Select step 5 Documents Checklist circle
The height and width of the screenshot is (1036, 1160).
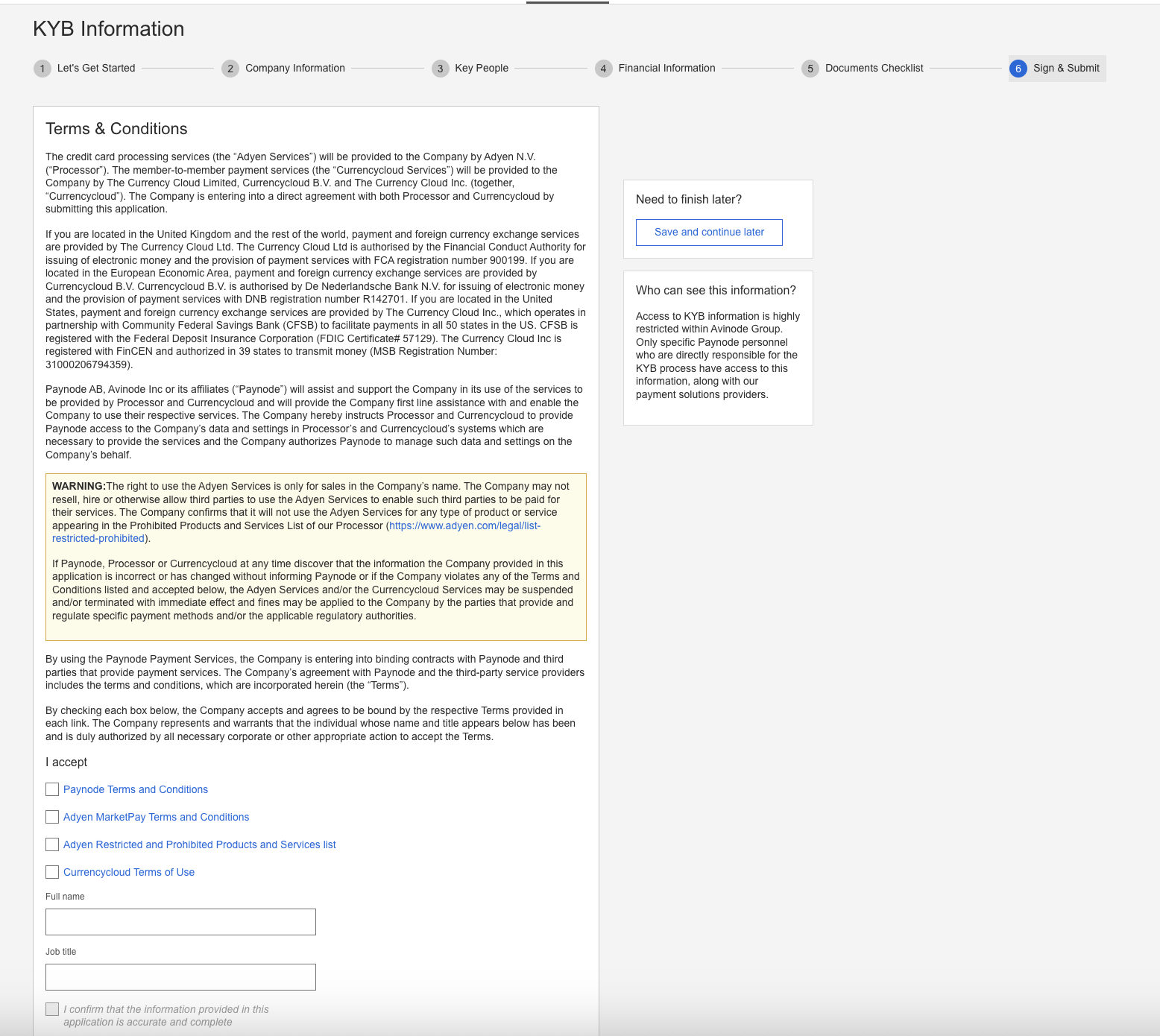click(810, 68)
